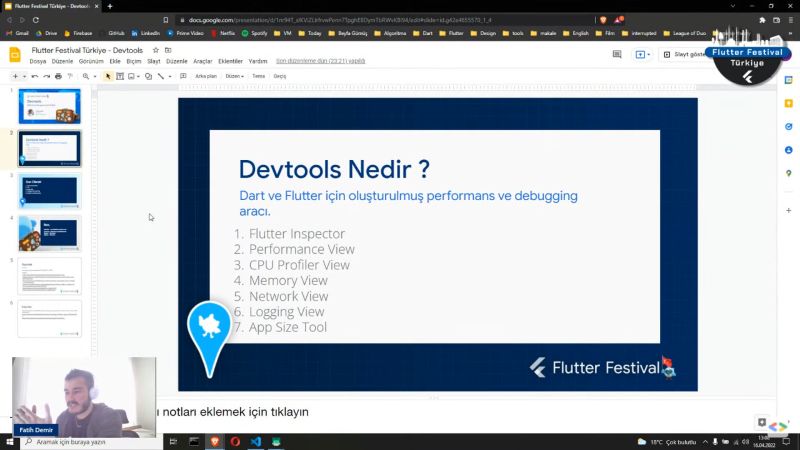Open the Düzen layout dropdown

pyautogui.click(x=234, y=76)
